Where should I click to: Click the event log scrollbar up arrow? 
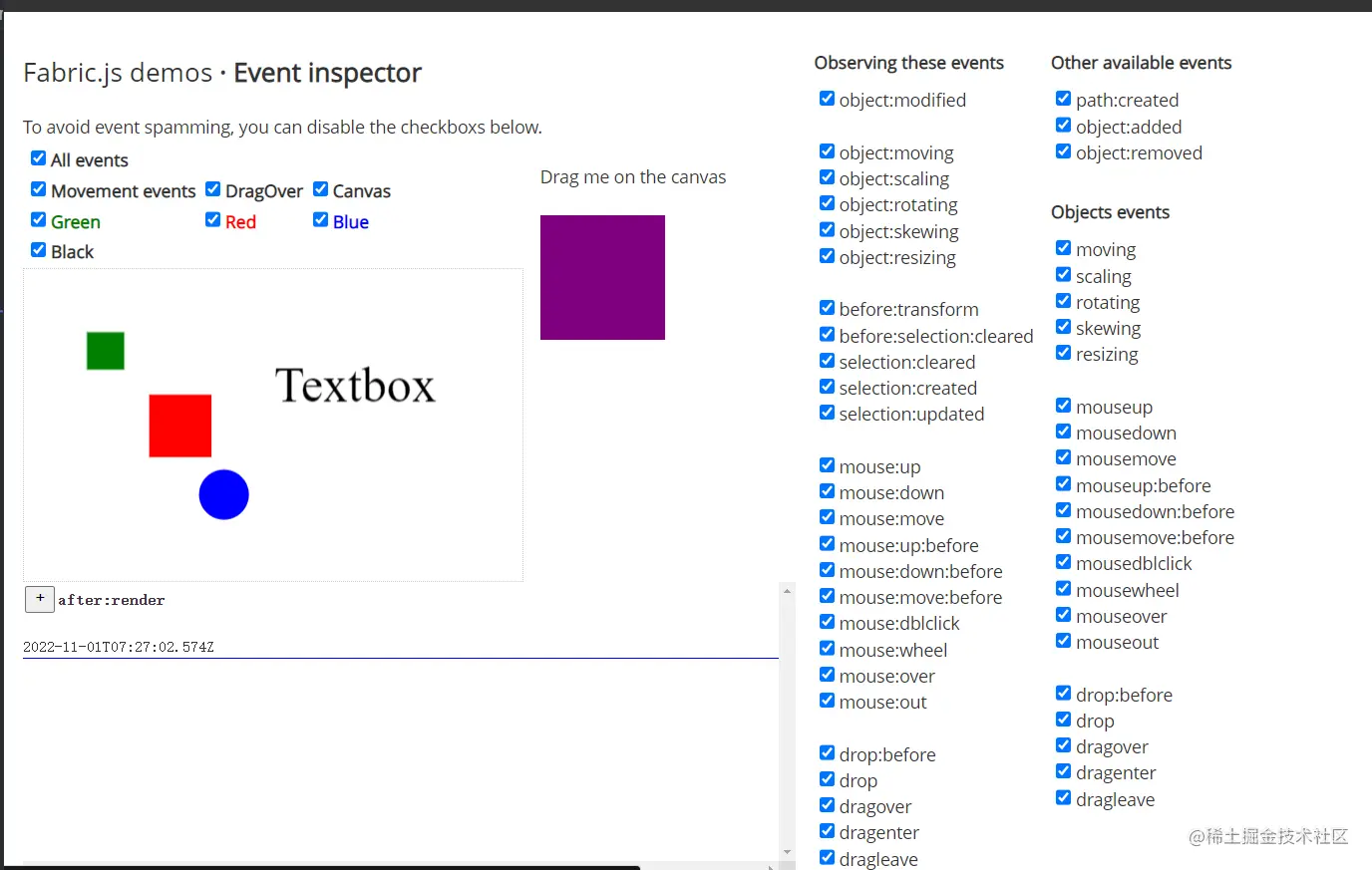coord(788,591)
